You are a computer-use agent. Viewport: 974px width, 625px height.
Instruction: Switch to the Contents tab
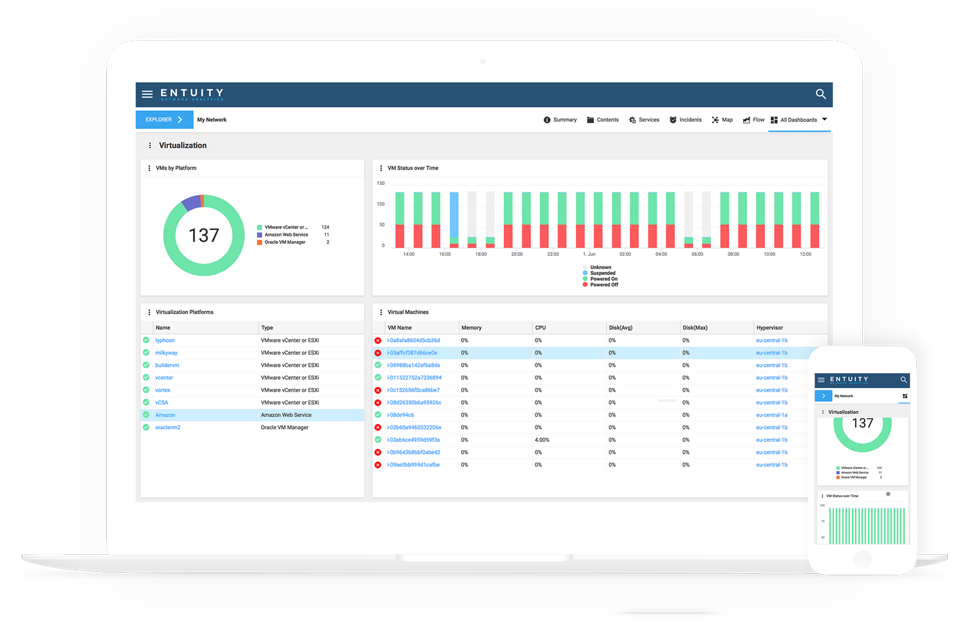tap(603, 120)
